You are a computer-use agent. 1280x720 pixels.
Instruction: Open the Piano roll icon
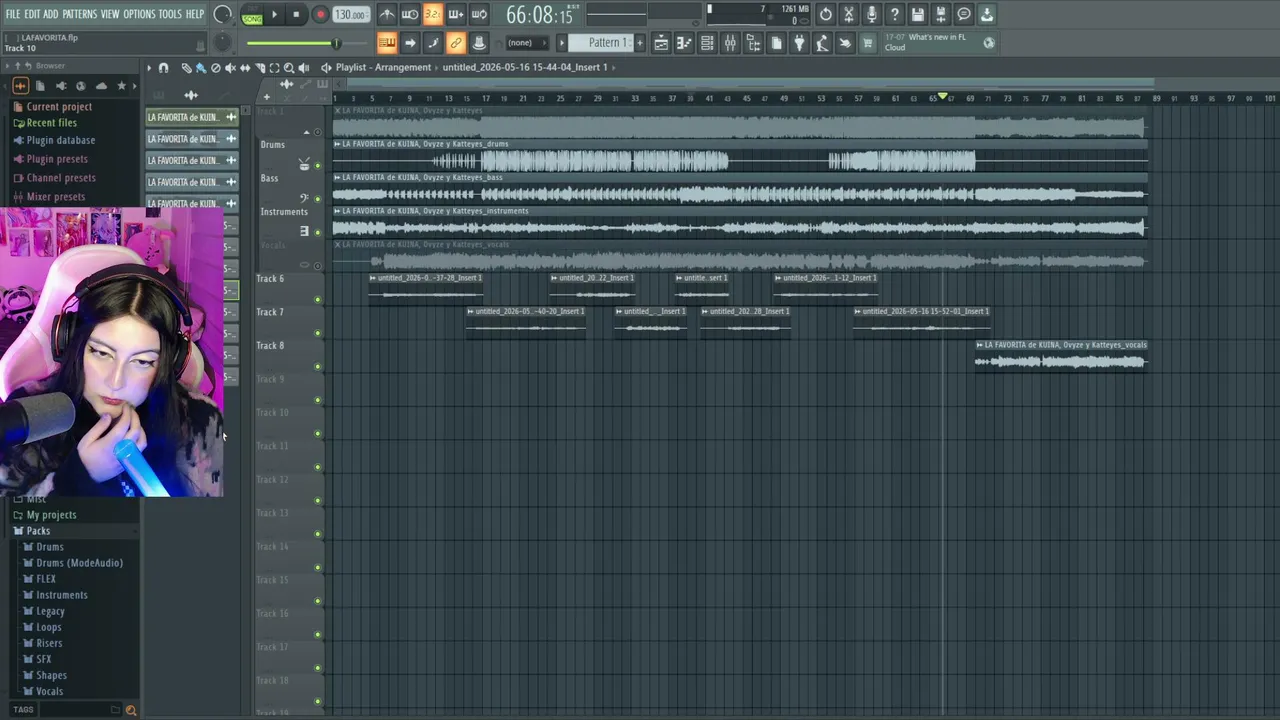tap(684, 43)
